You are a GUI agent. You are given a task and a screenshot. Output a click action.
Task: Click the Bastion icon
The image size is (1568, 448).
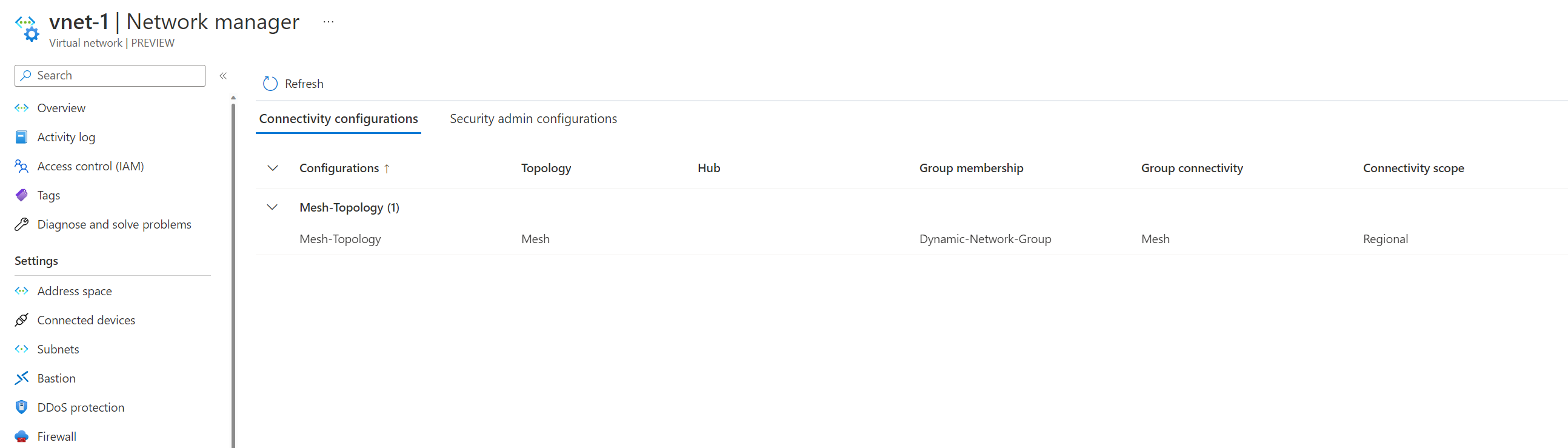(x=21, y=378)
